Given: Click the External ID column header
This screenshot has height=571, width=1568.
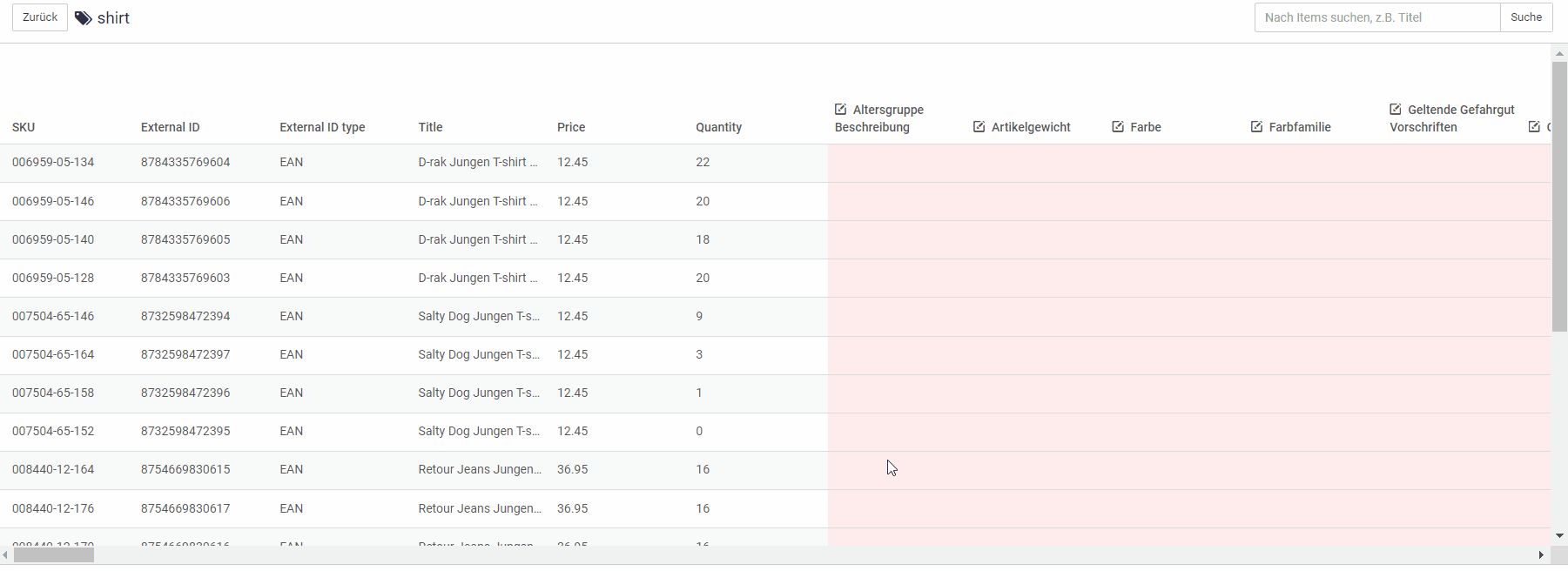Looking at the screenshot, I should coord(171,127).
